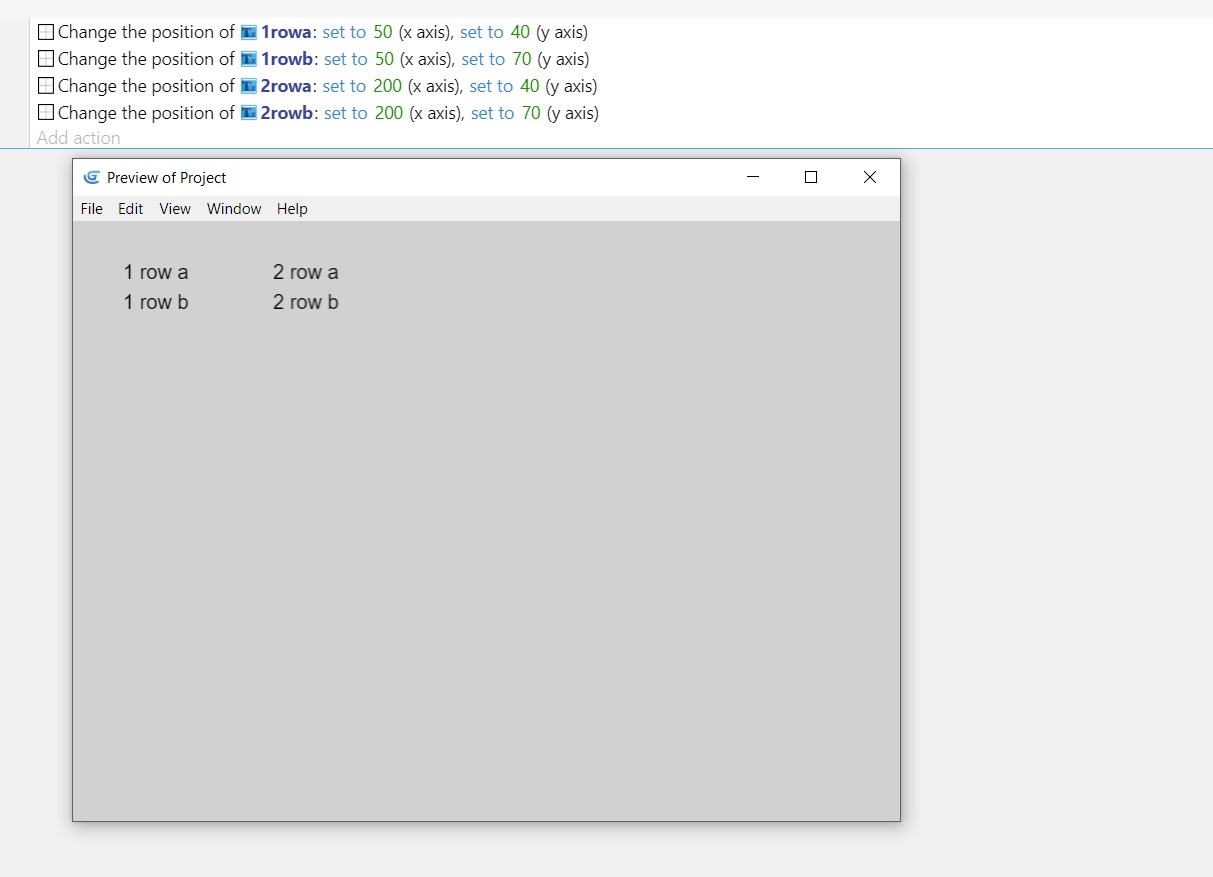
Task: Select the text object icon beside 2rowa
Action: pos(249,86)
